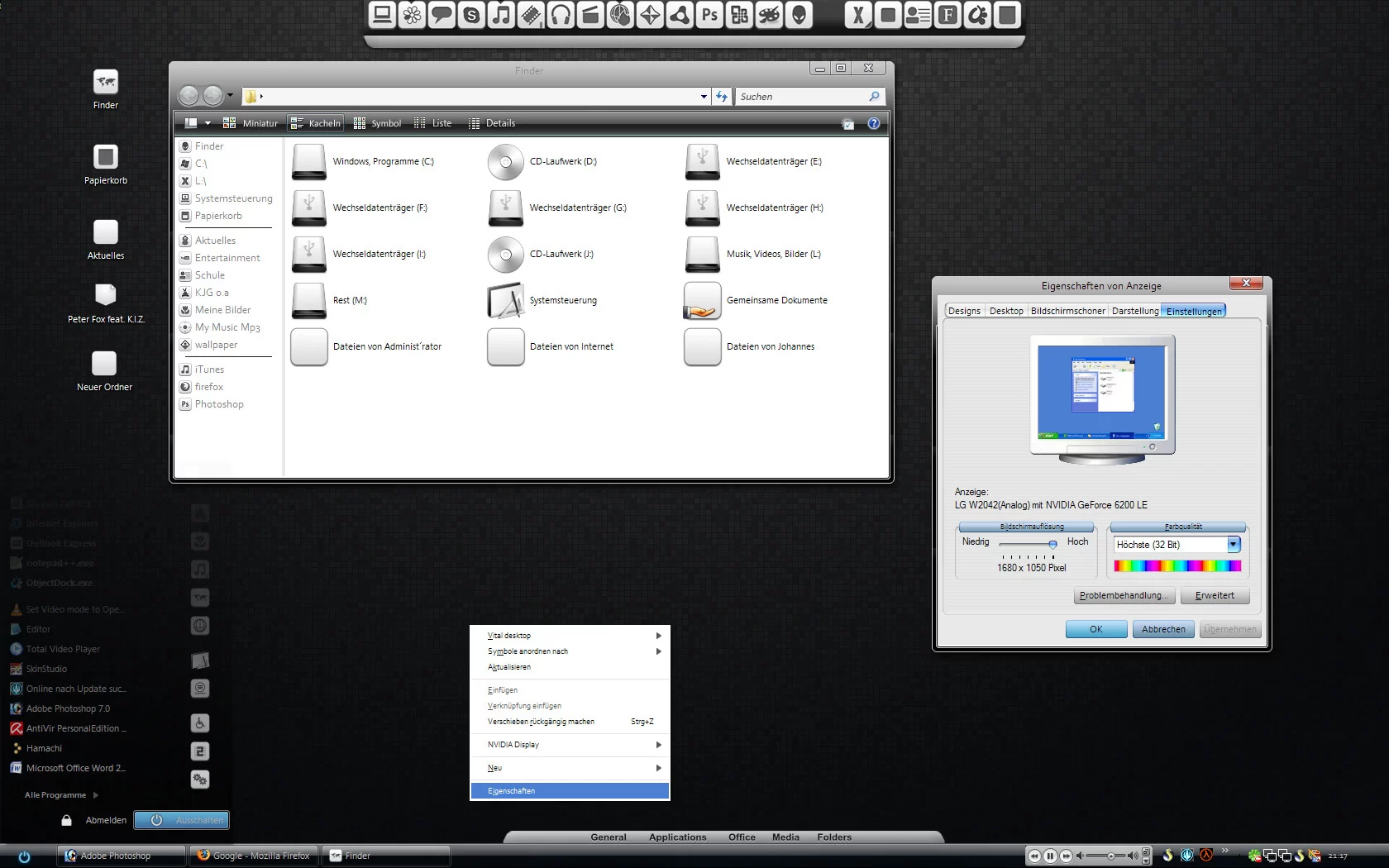Click the Skype icon in the dock
This screenshot has width=1389, height=868.
tap(471, 15)
